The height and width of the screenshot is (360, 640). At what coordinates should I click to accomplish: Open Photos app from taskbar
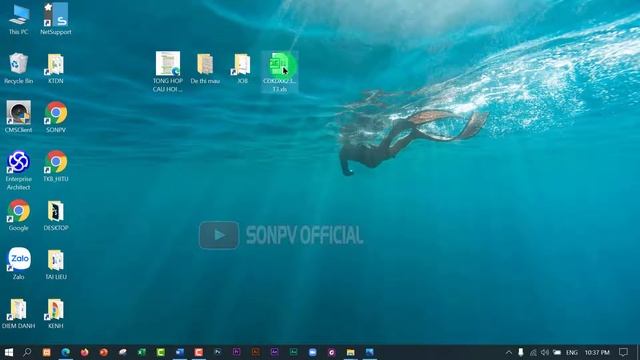click(x=369, y=352)
